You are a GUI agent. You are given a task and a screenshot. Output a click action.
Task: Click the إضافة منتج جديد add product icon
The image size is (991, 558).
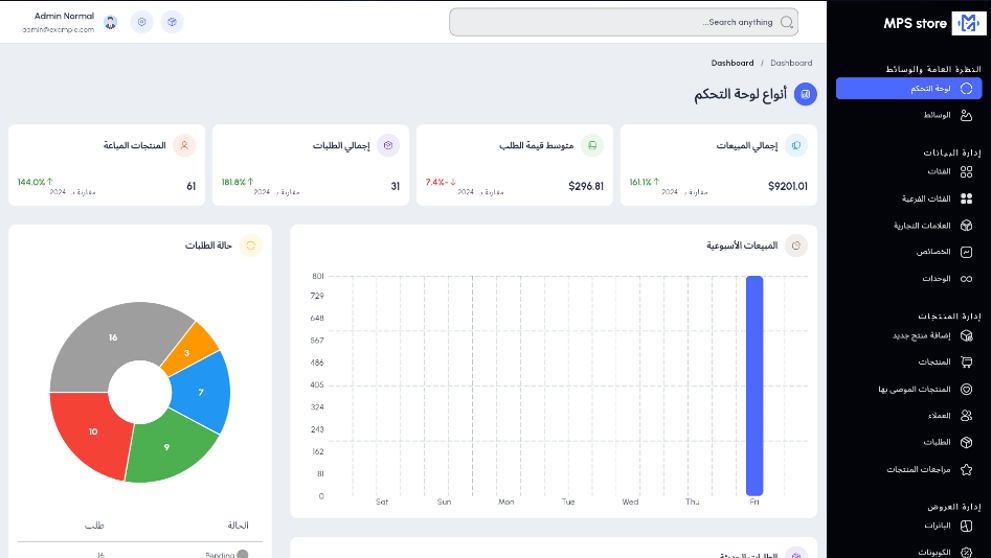tap(966, 336)
